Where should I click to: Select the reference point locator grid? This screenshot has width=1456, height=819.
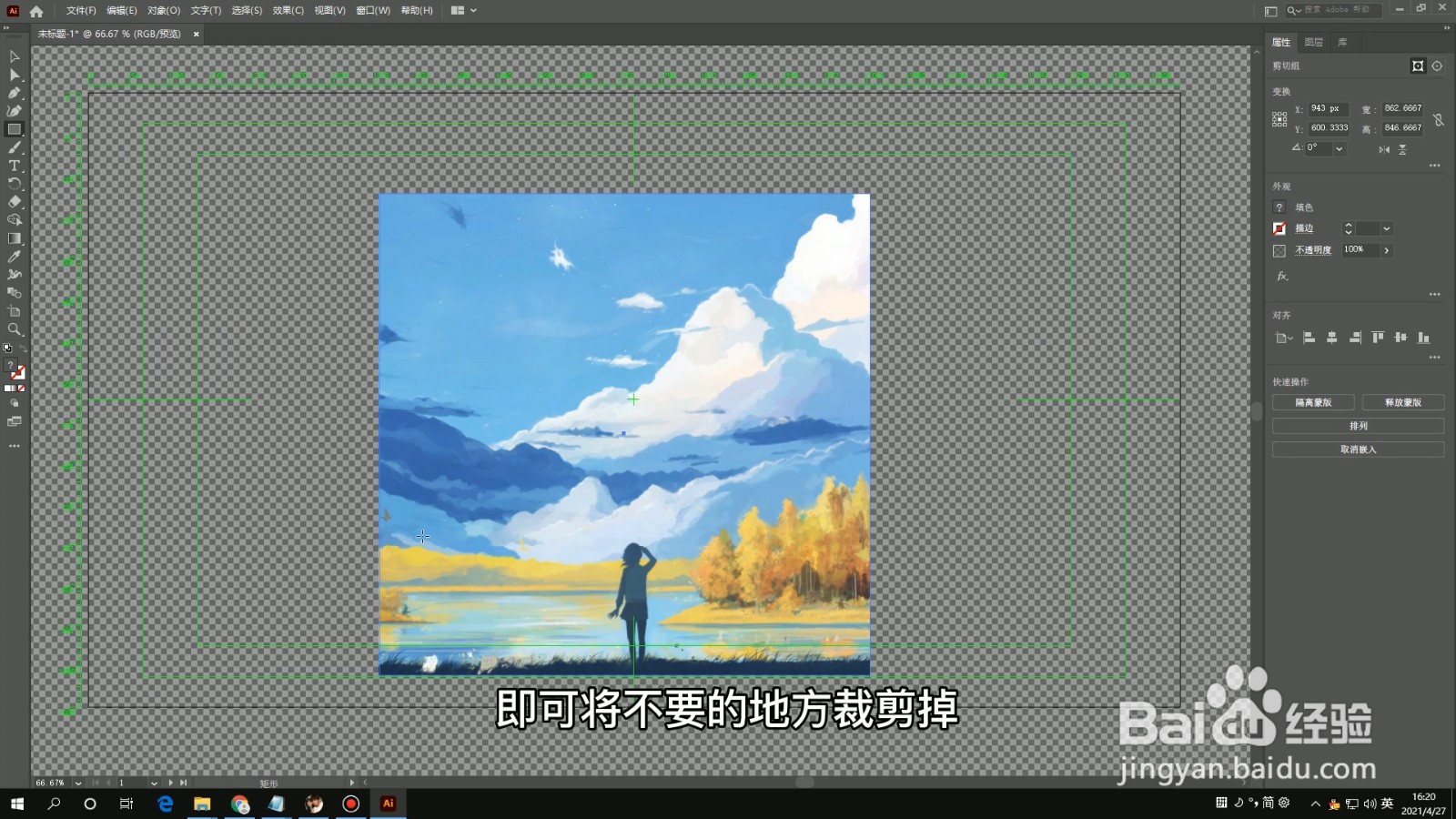[1279, 119]
